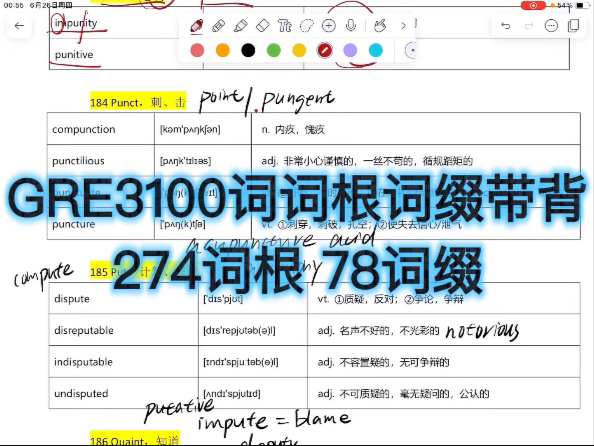Select the stroke thickness dot selector

click(410, 50)
